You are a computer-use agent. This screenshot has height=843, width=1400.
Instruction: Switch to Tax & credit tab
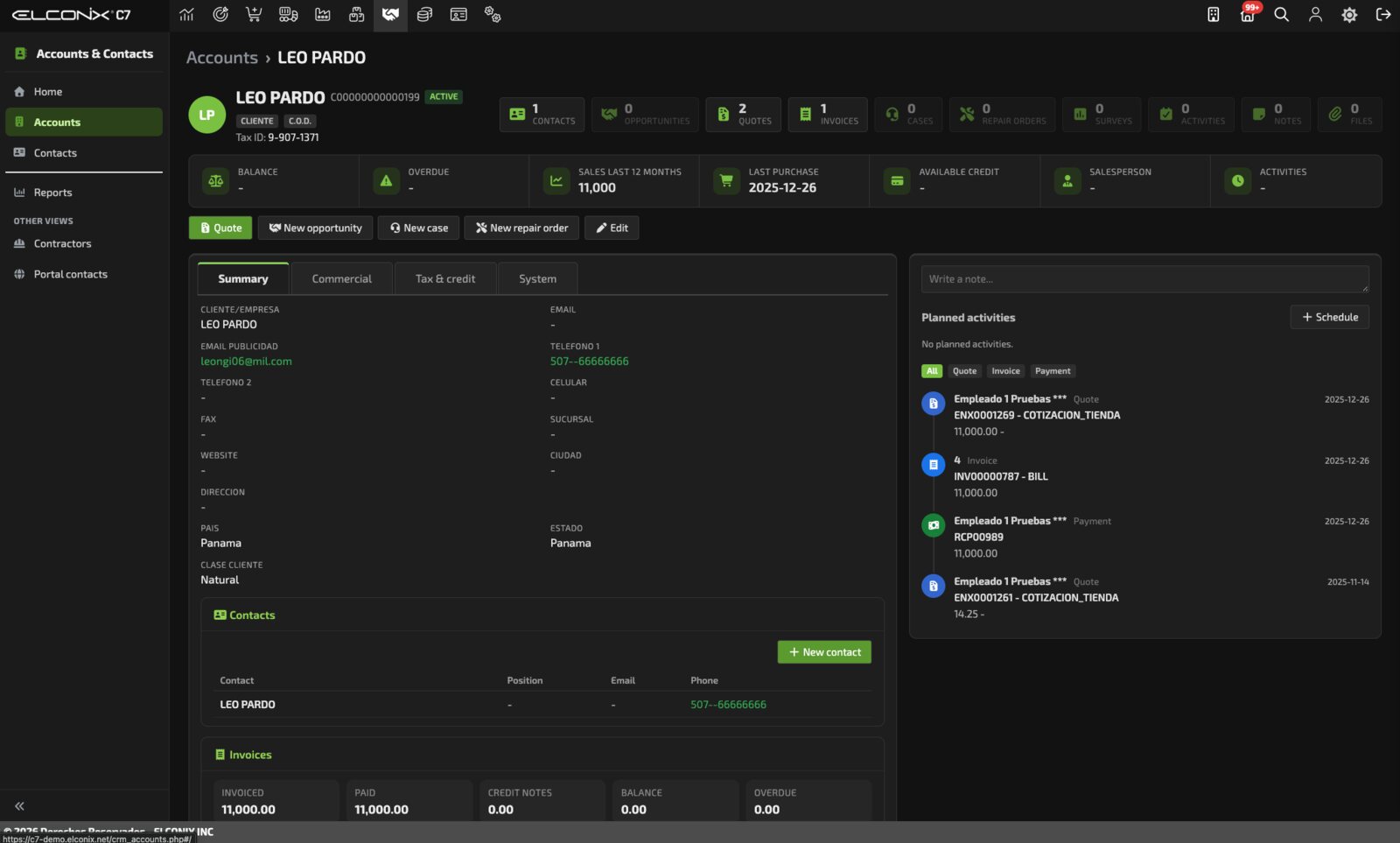(445, 279)
